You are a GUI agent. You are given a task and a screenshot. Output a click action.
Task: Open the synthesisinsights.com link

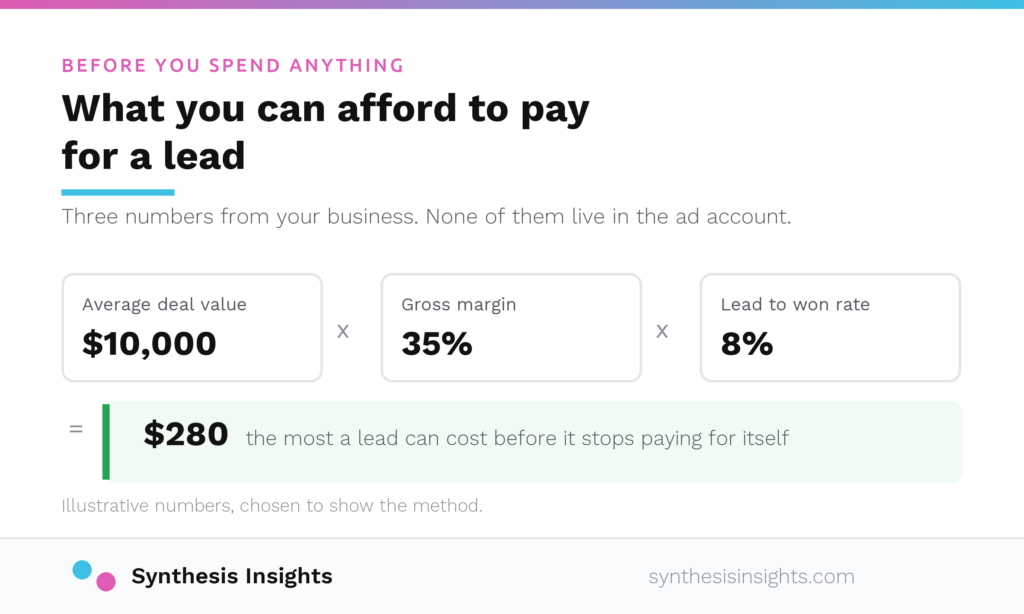pos(751,577)
